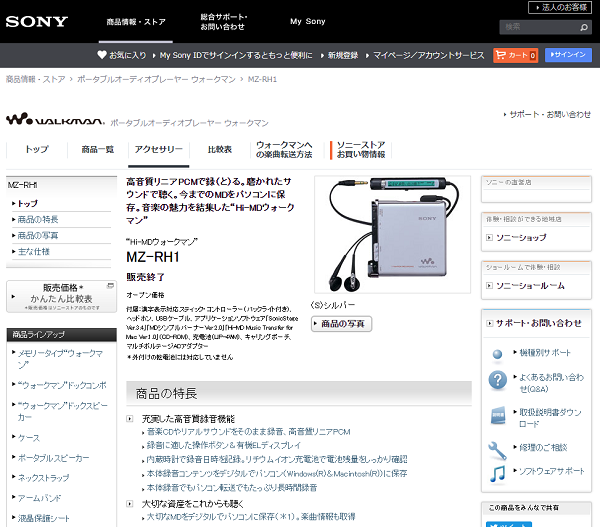This screenshot has height=527, width=600.
Task: Open My Sony menu
Action: (x=308, y=21)
